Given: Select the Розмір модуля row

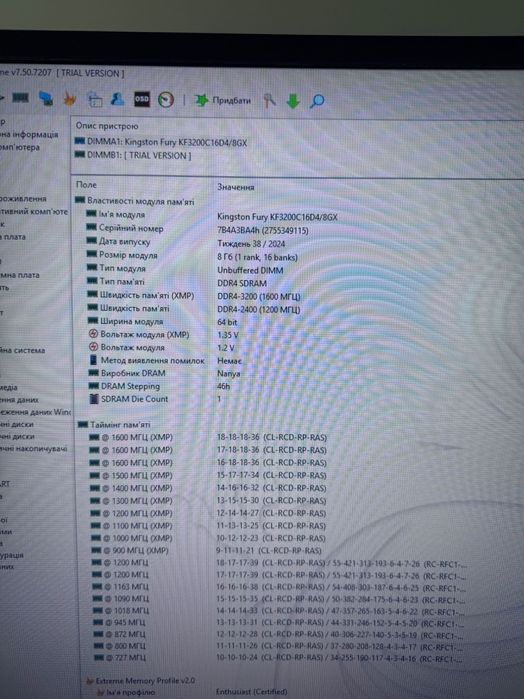Looking at the screenshot, I should pos(192,256).
